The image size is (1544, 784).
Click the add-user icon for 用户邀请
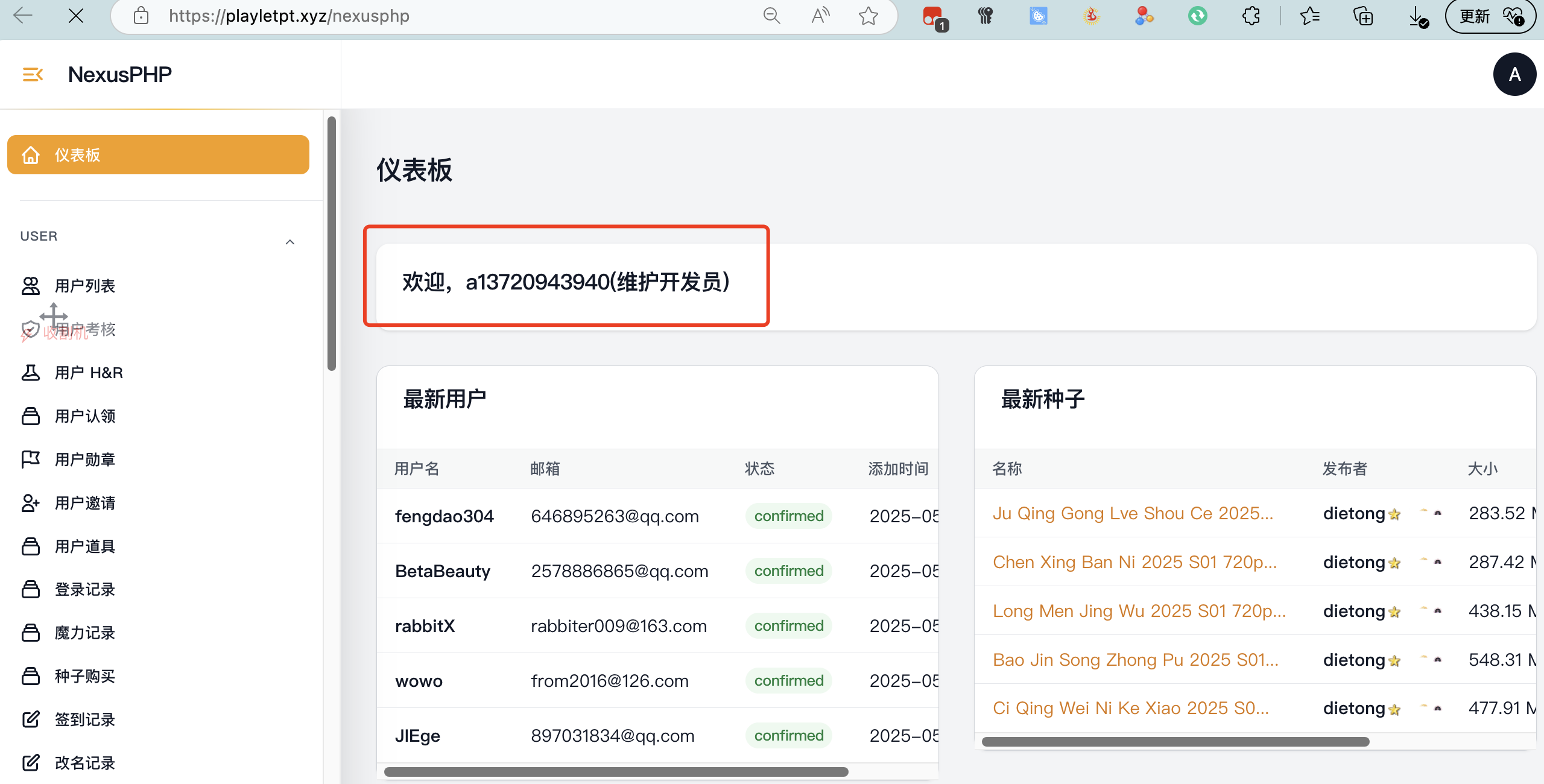point(31,503)
